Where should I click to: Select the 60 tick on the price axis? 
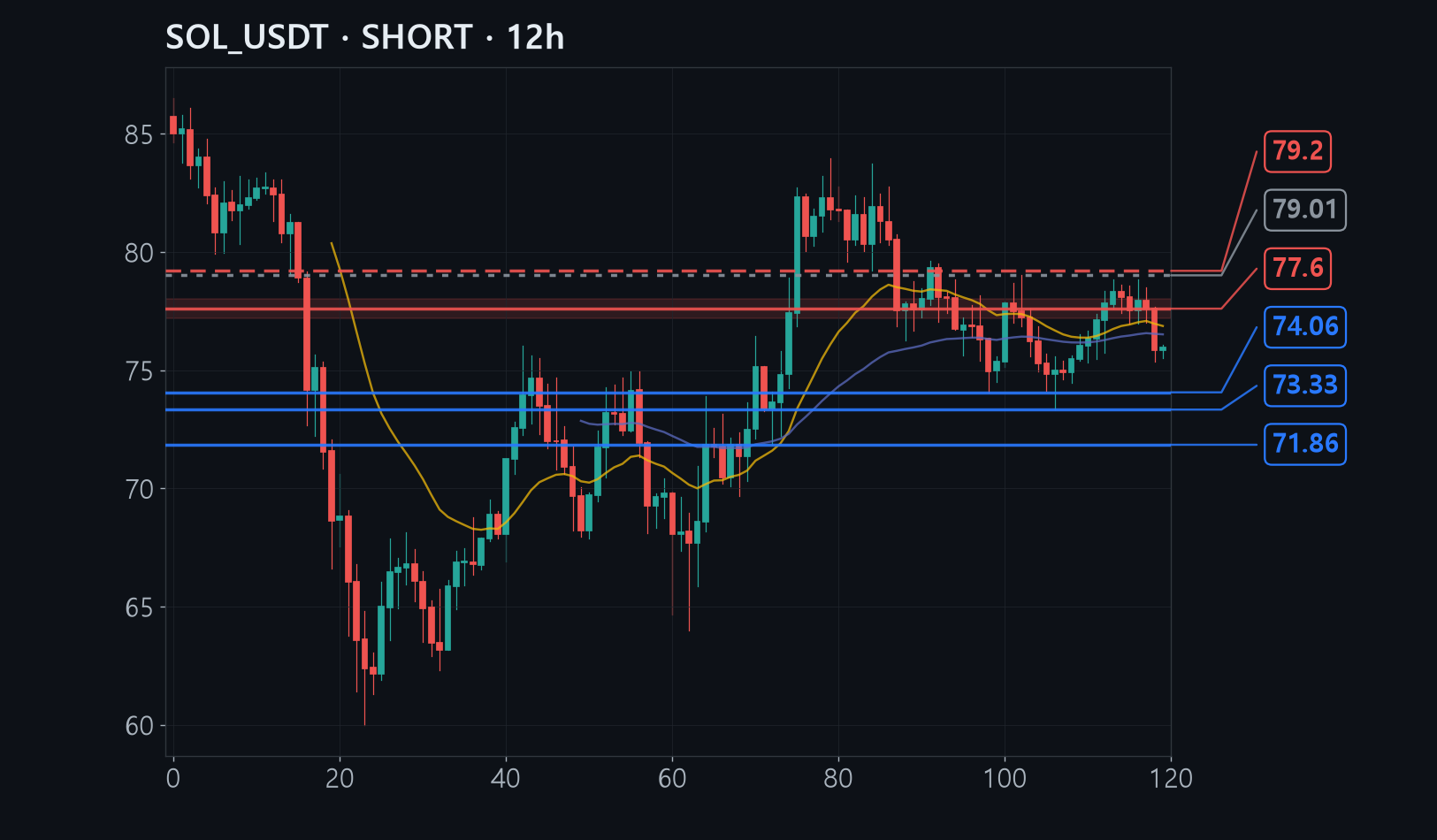(139, 726)
